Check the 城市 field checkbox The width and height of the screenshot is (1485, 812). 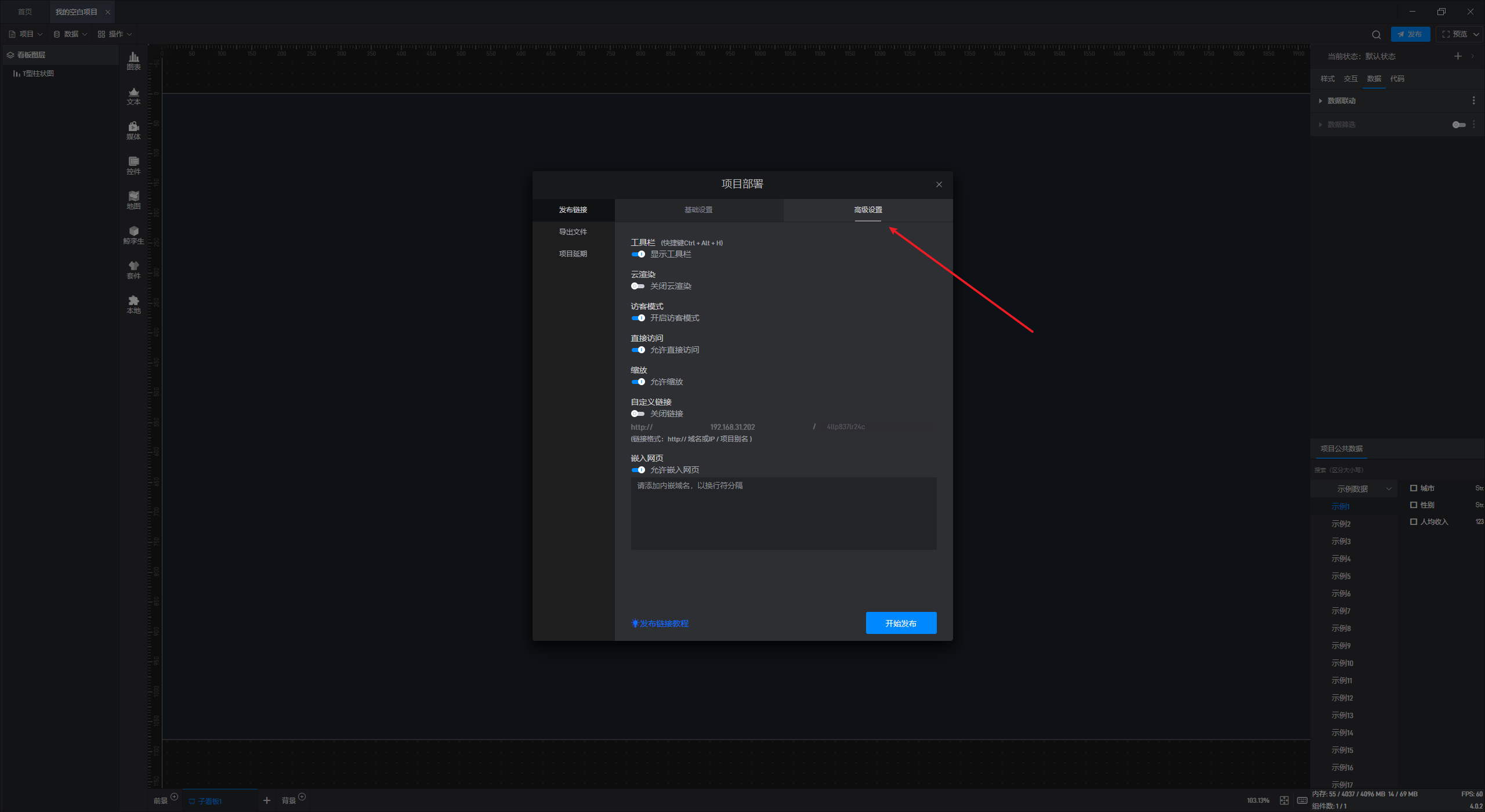pos(1414,488)
